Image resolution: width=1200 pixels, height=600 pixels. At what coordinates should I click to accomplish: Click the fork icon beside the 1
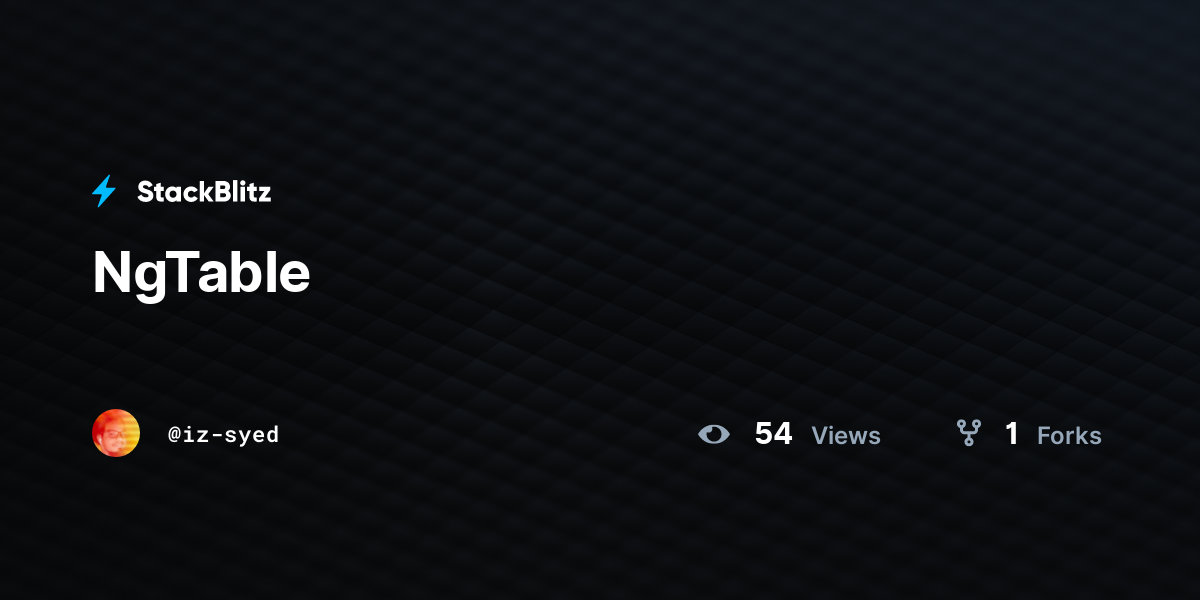click(x=968, y=433)
